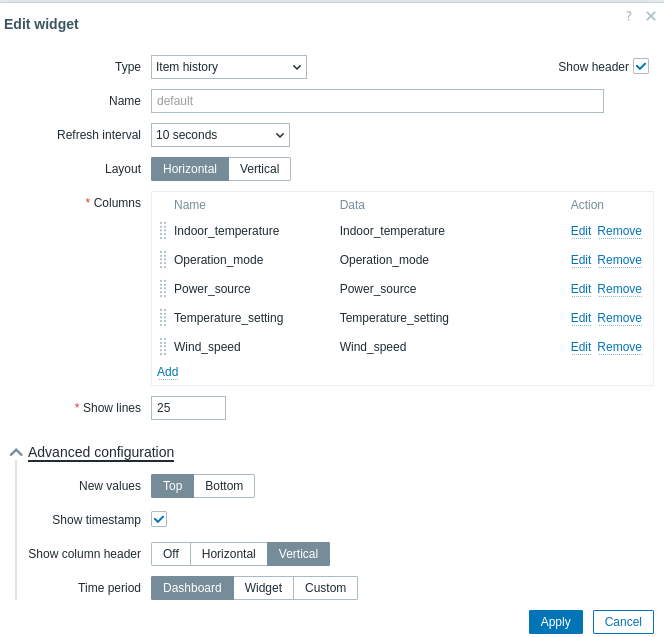Click drag handle for Operation_mode column
The image size is (664, 637).
click(163, 260)
